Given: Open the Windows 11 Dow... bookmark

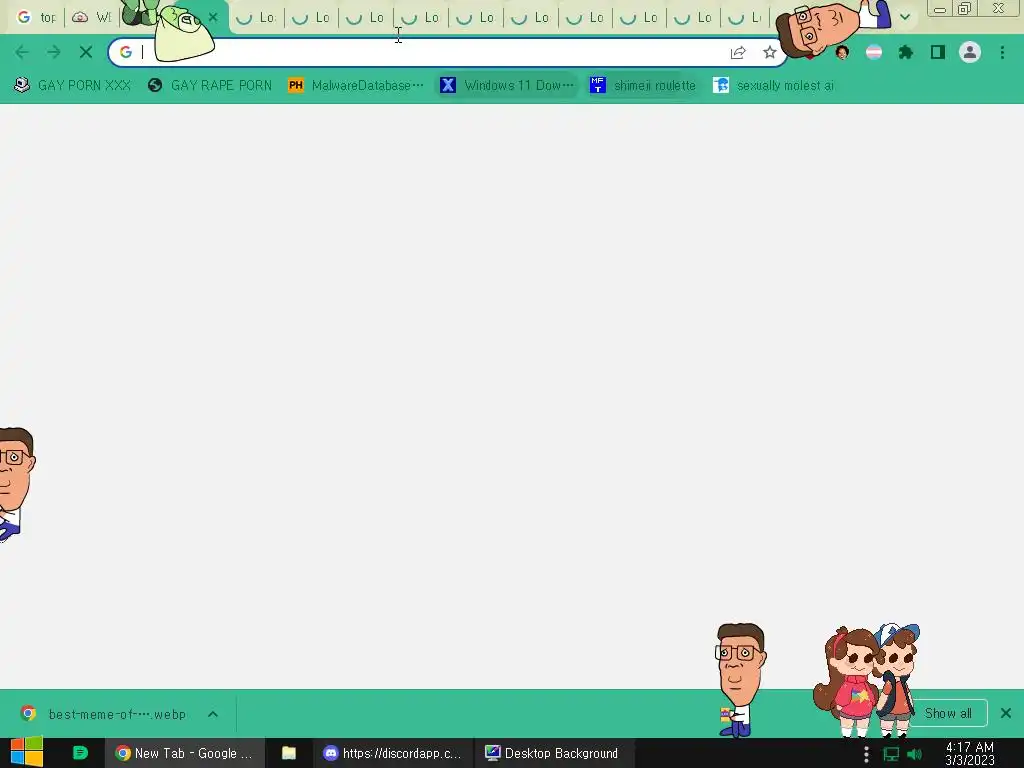Looking at the screenshot, I should 507,86.
